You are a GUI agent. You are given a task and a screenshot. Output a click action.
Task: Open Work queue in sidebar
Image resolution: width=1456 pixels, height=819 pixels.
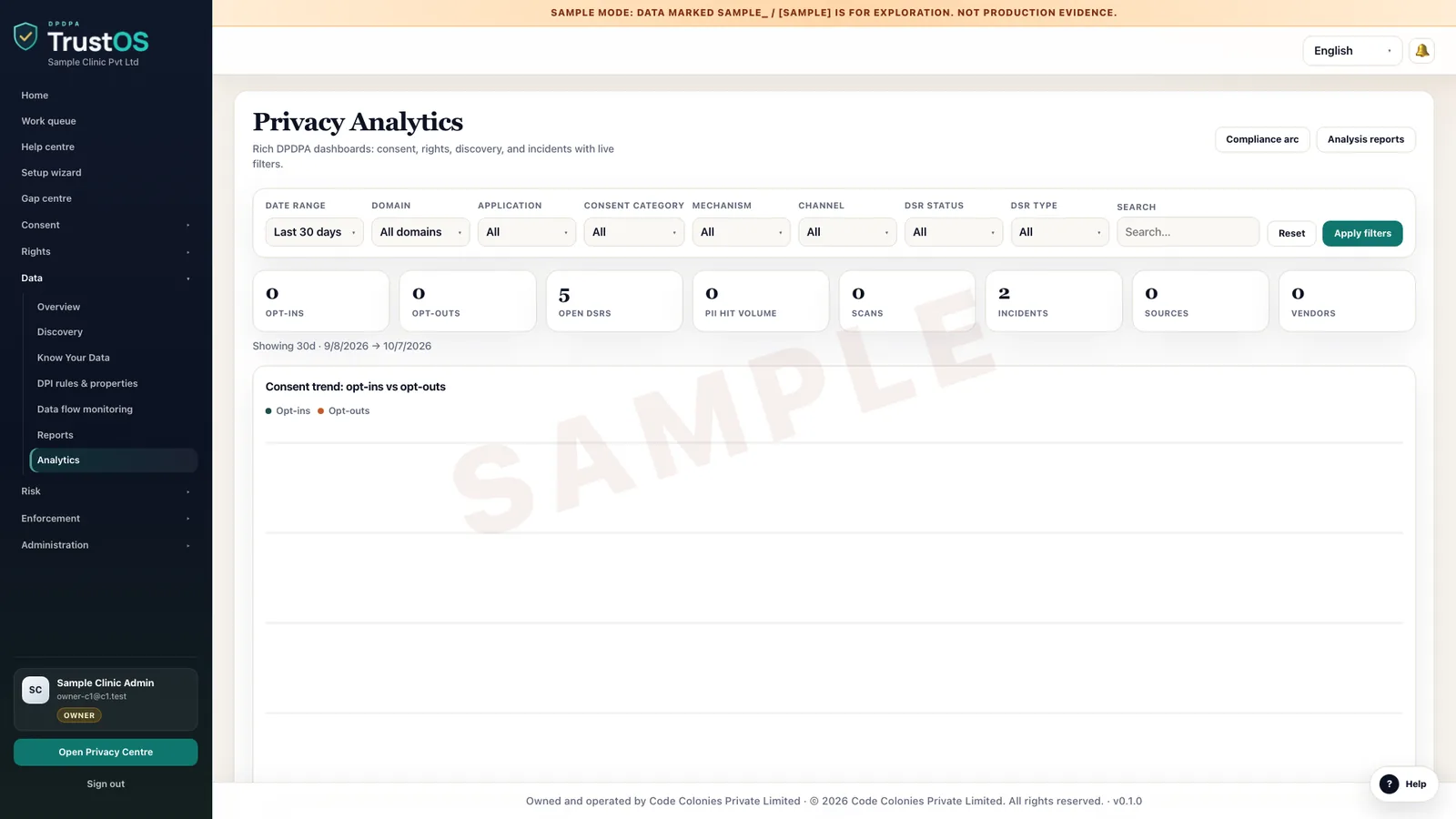click(106, 121)
